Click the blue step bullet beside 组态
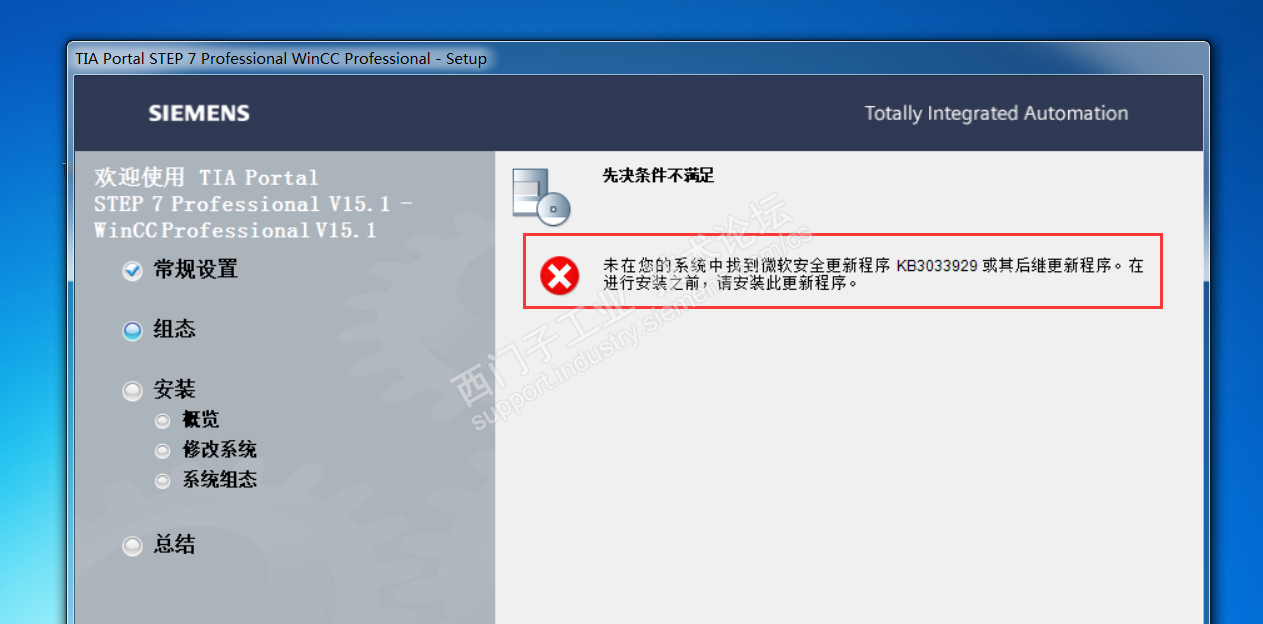 point(132,331)
